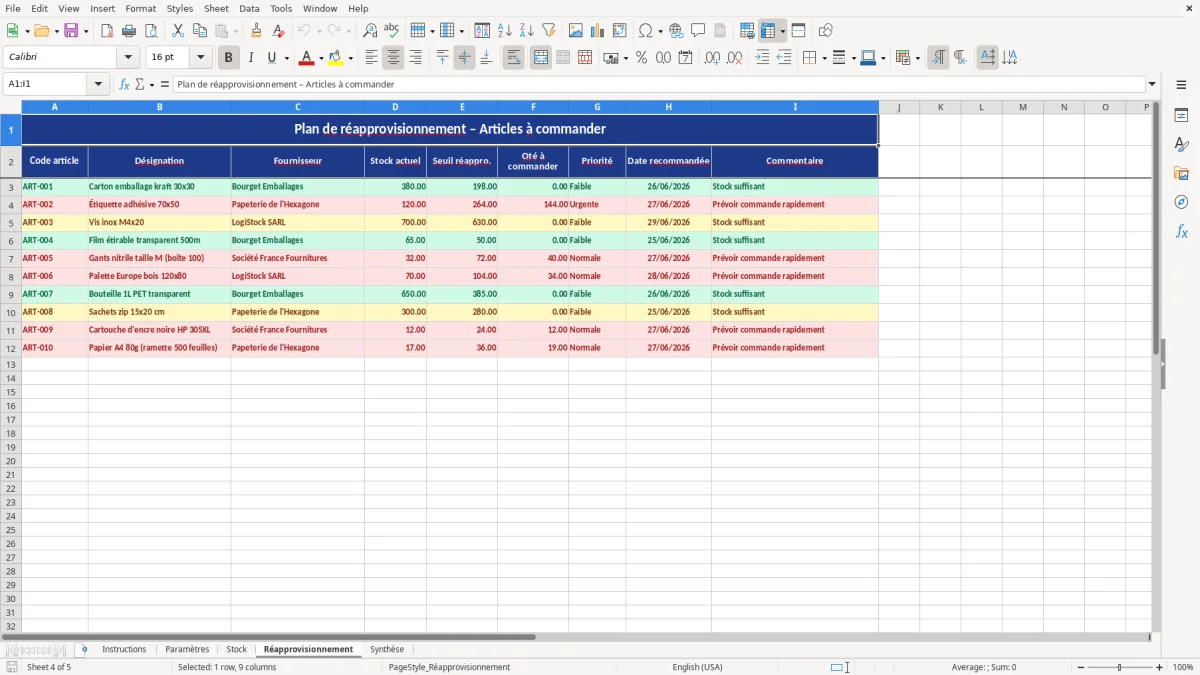Open the sidebar Navigator panel

click(x=1181, y=202)
